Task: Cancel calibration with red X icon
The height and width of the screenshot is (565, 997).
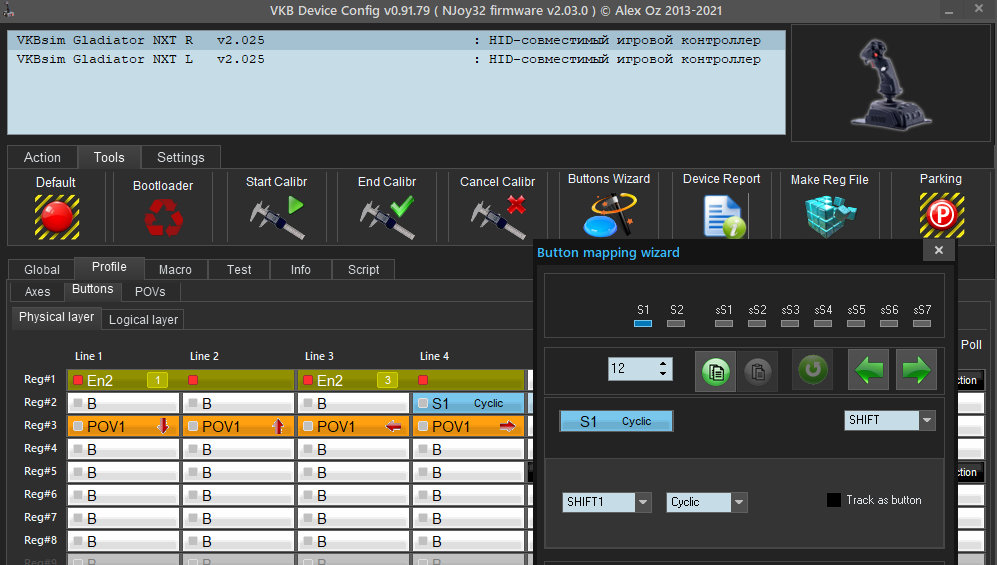Action: click(498, 217)
